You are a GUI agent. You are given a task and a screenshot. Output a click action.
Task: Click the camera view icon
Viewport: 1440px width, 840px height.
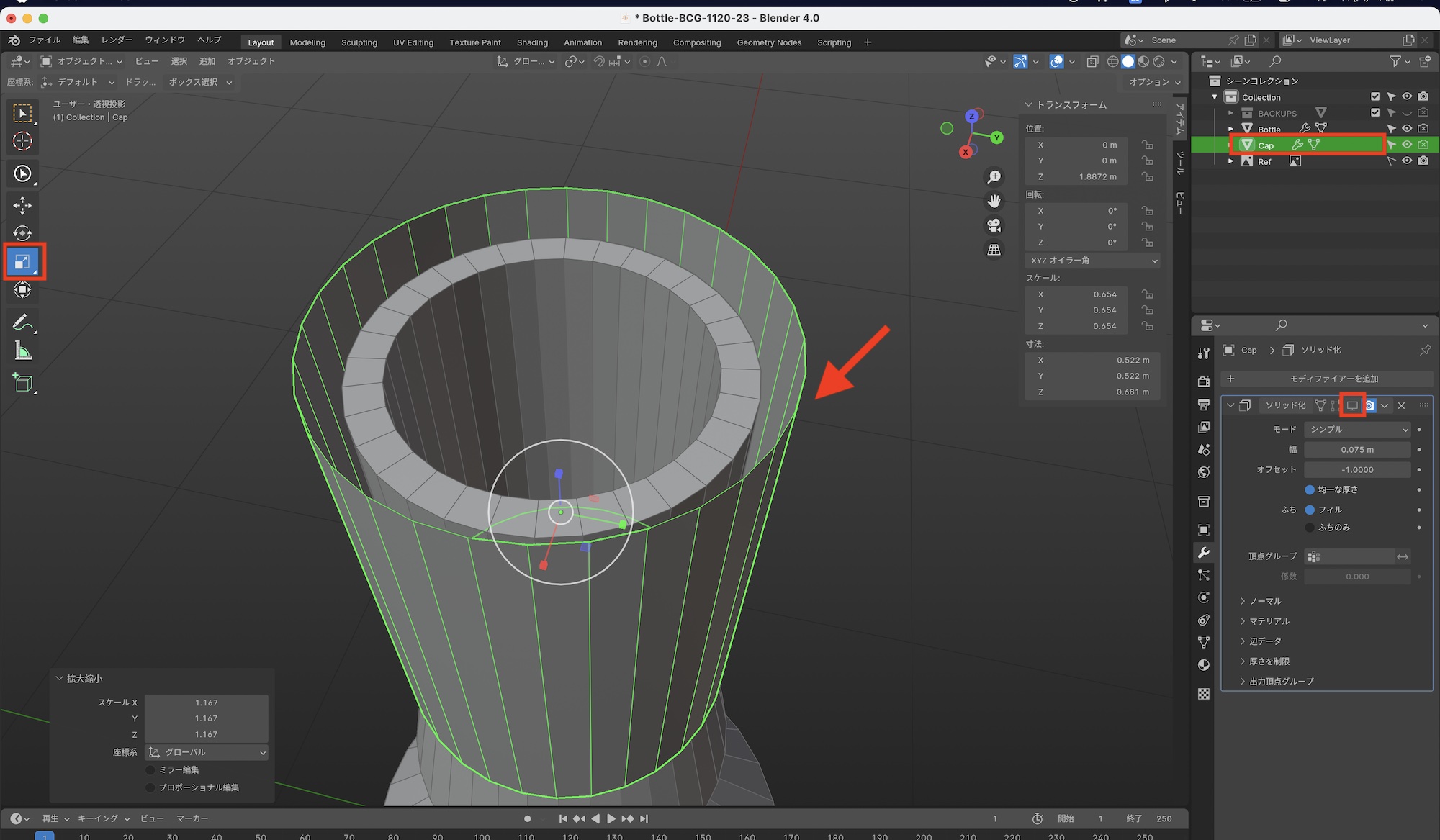coord(994,226)
